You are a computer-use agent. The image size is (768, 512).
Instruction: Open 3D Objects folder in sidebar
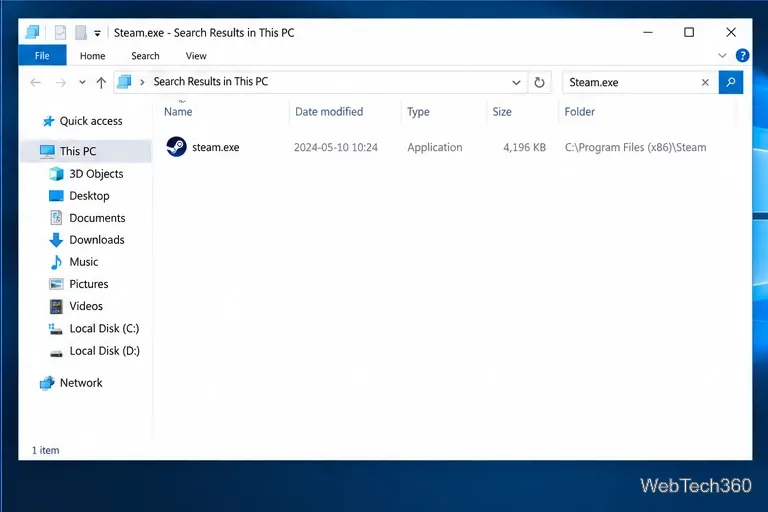[96, 174]
